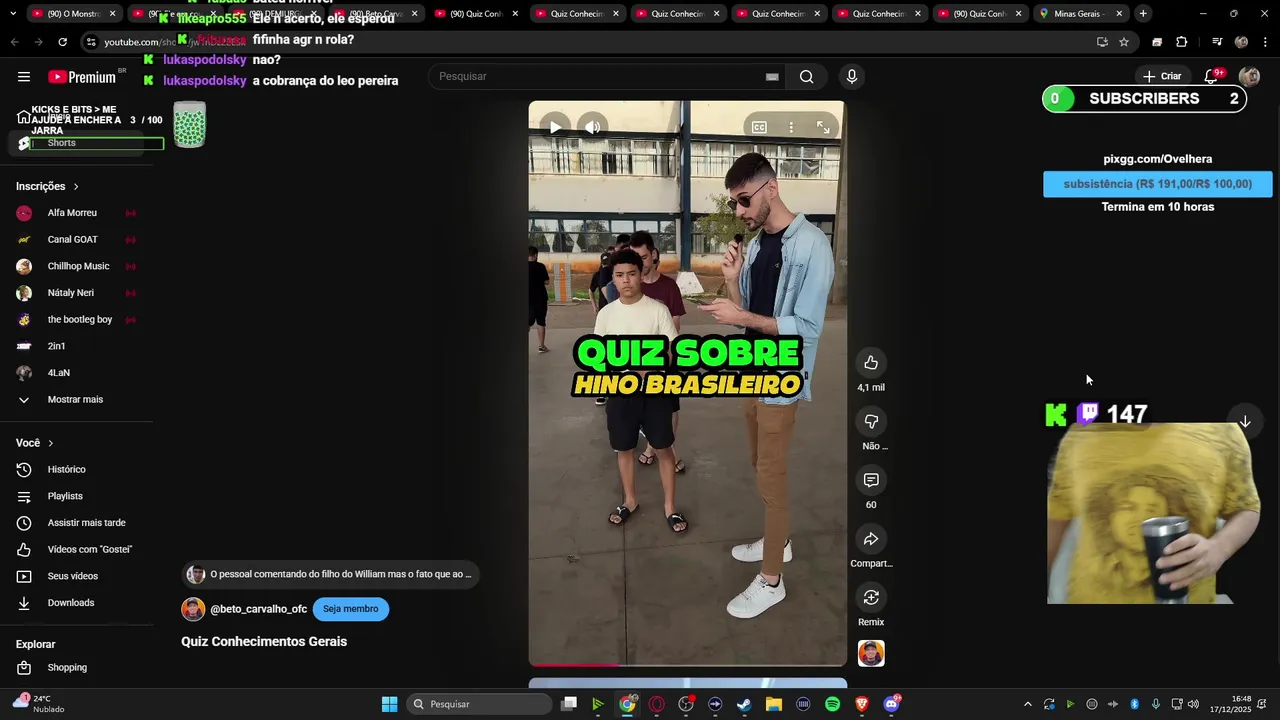Go to YouTube Premium home logo

pos(83,77)
